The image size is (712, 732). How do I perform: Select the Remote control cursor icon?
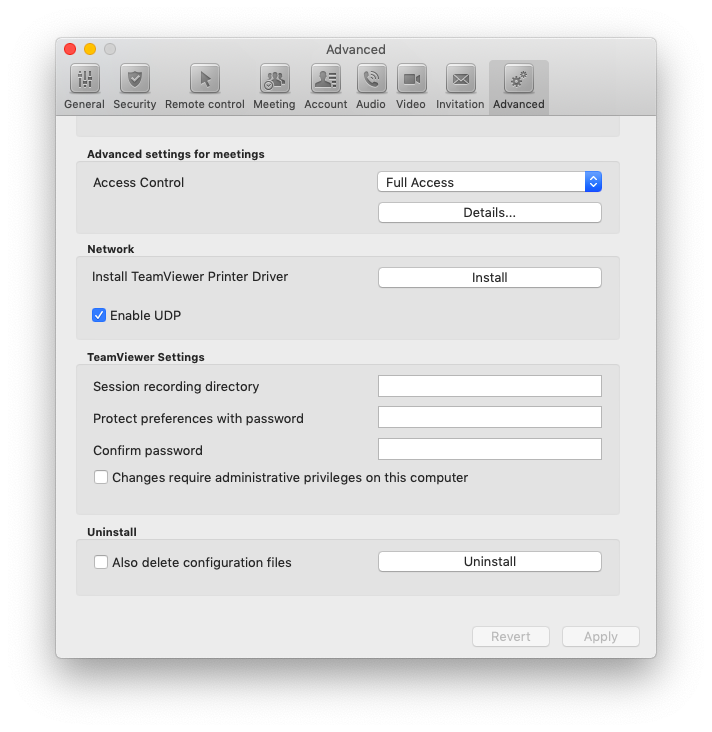(x=204, y=80)
